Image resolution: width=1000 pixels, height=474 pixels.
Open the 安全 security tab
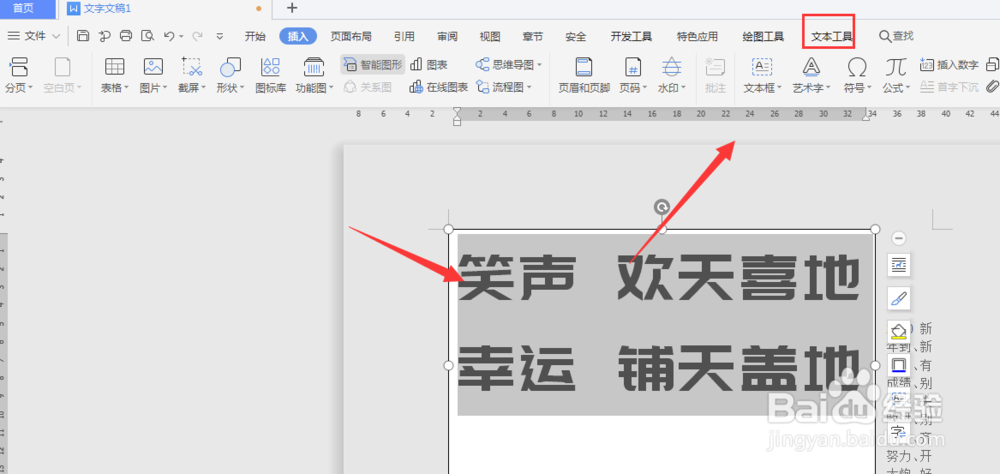pos(576,36)
